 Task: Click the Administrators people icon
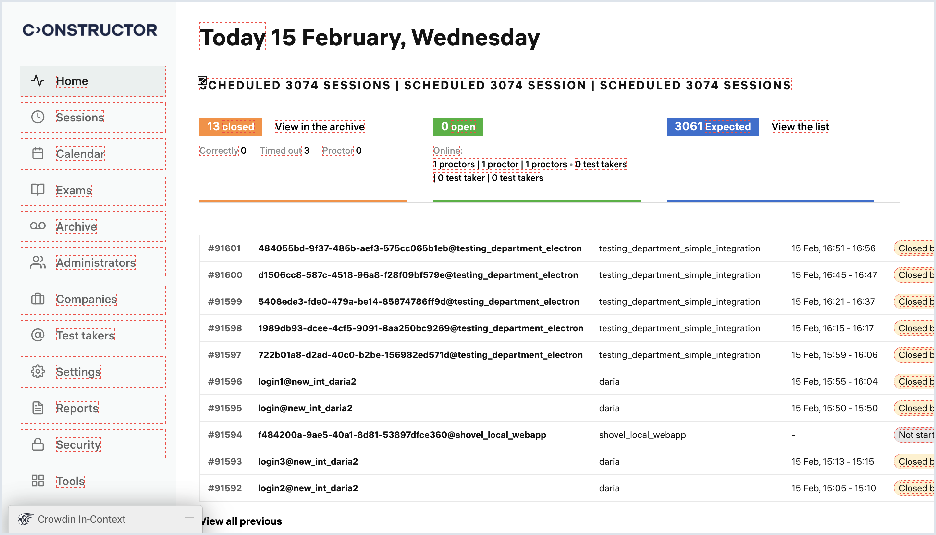pos(38,263)
